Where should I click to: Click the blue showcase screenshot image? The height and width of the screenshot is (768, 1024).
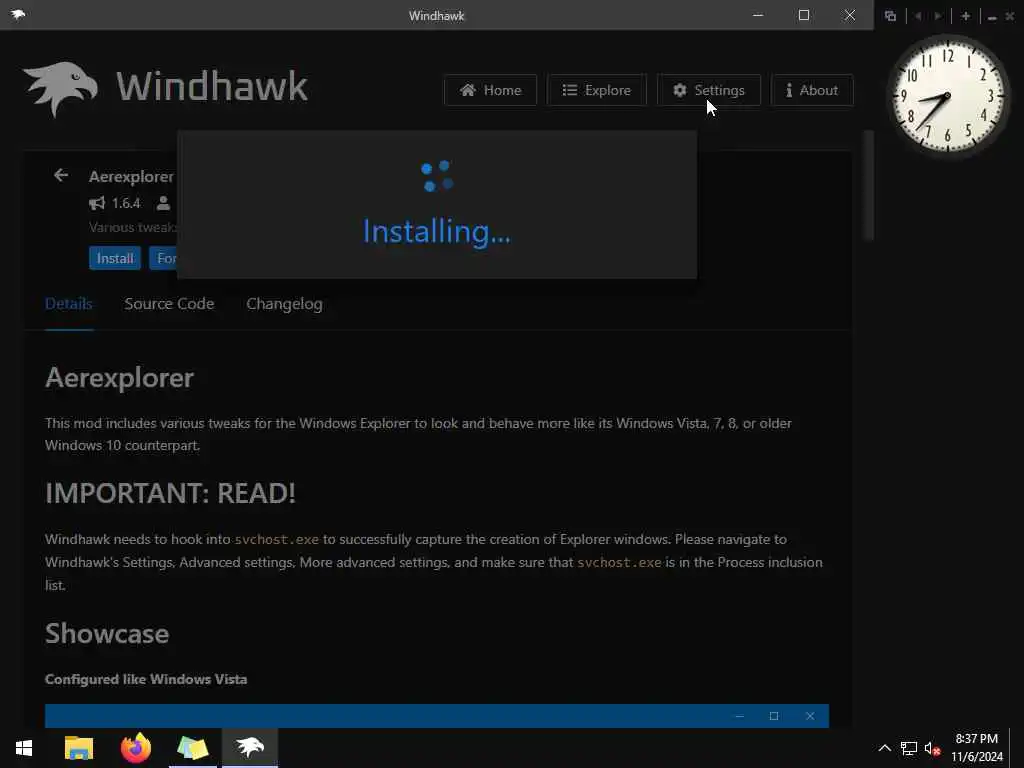coord(437,716)
